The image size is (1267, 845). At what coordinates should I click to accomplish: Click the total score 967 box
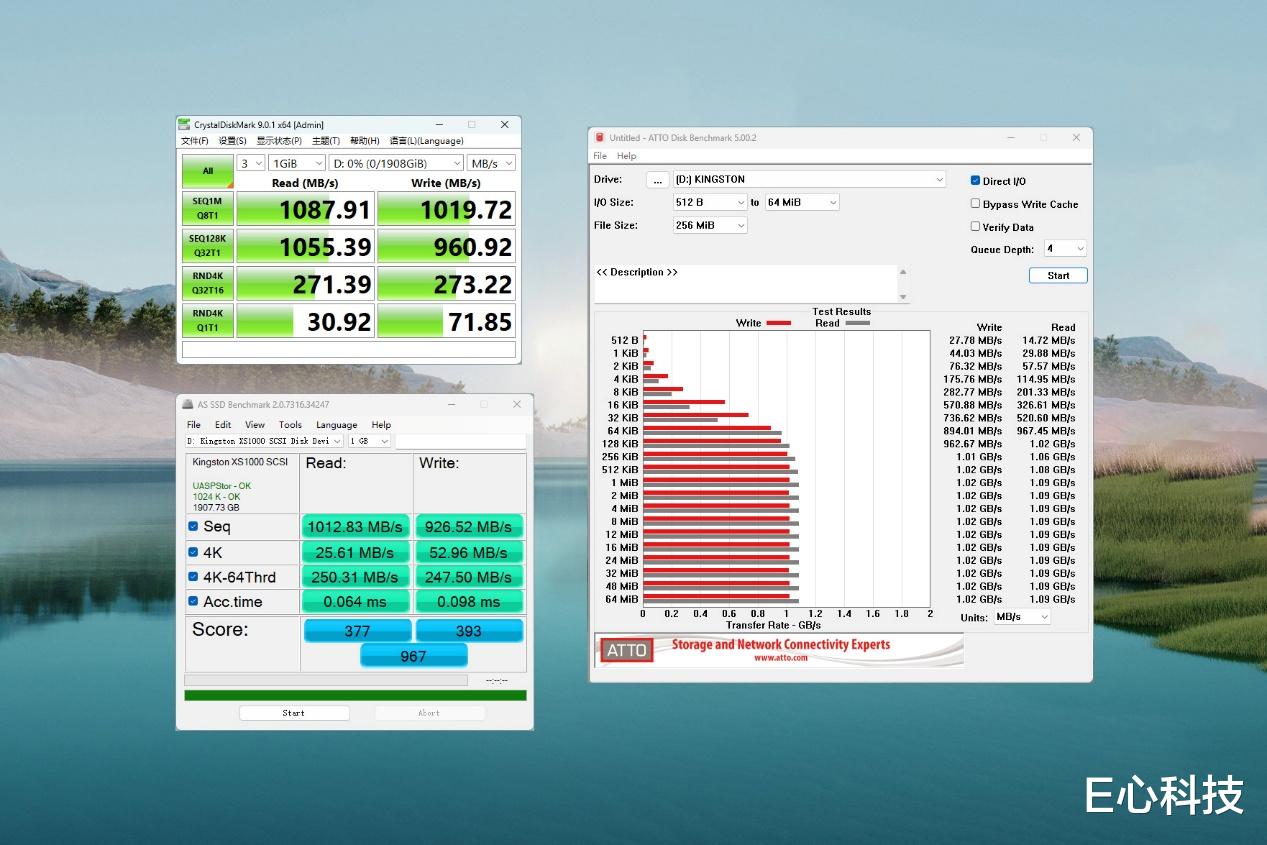click(x=413, y=656)
